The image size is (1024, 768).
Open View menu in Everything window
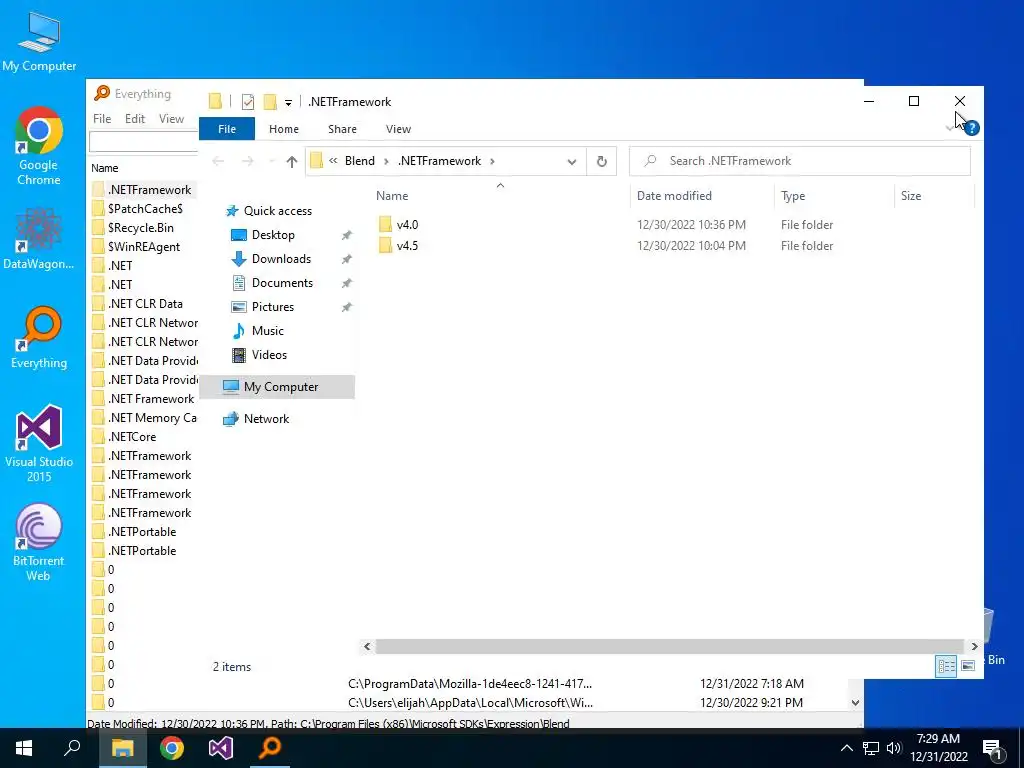pos(171,119)
